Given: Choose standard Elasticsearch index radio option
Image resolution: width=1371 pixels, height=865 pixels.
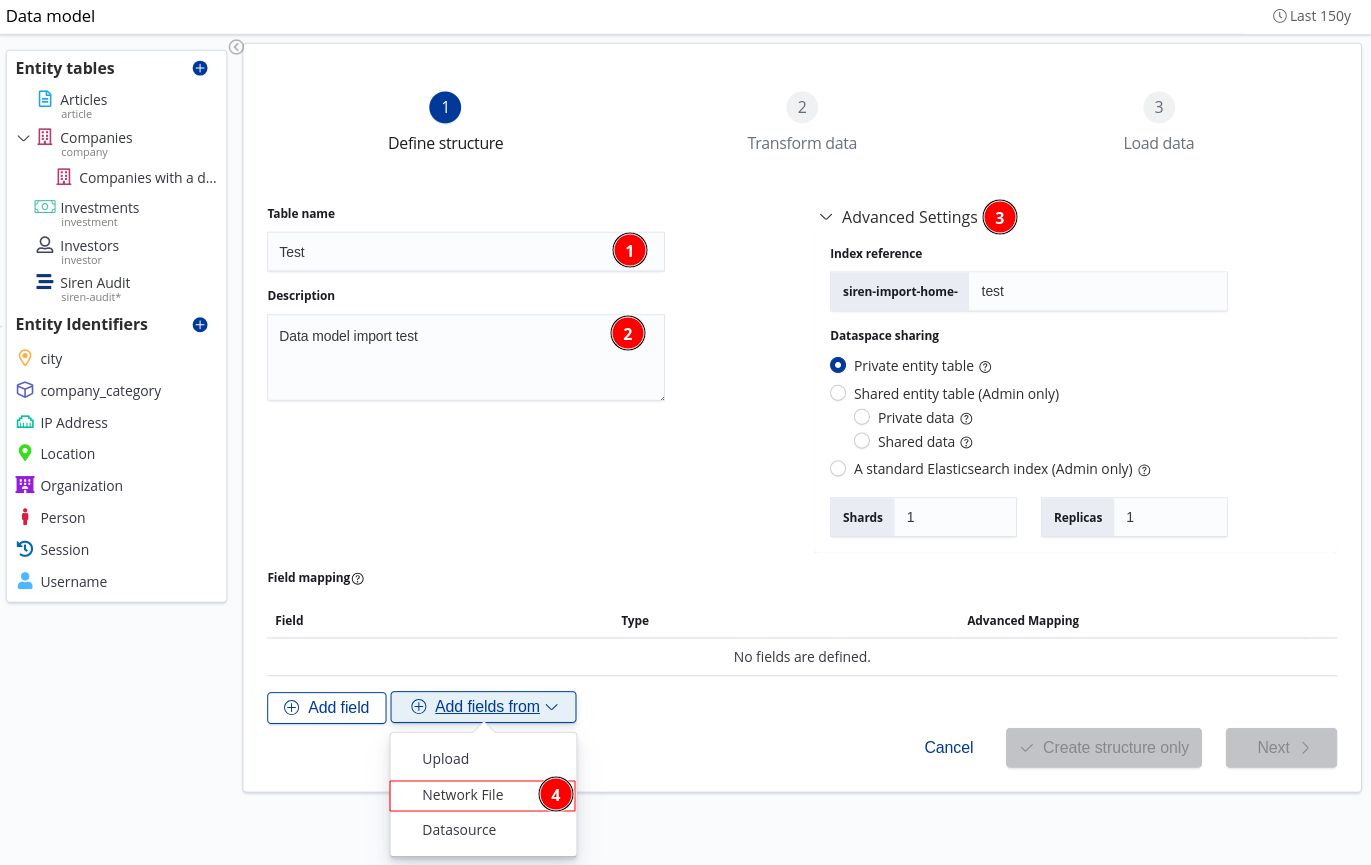Looking at the screenshot, I should (x=838, y=469).
